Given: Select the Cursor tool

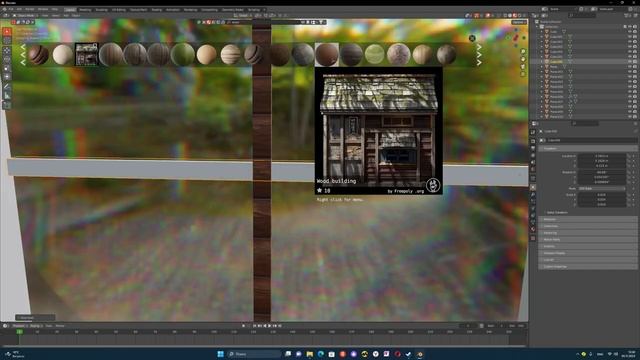Looking at the screenshot, I should [x=7, y=40].
